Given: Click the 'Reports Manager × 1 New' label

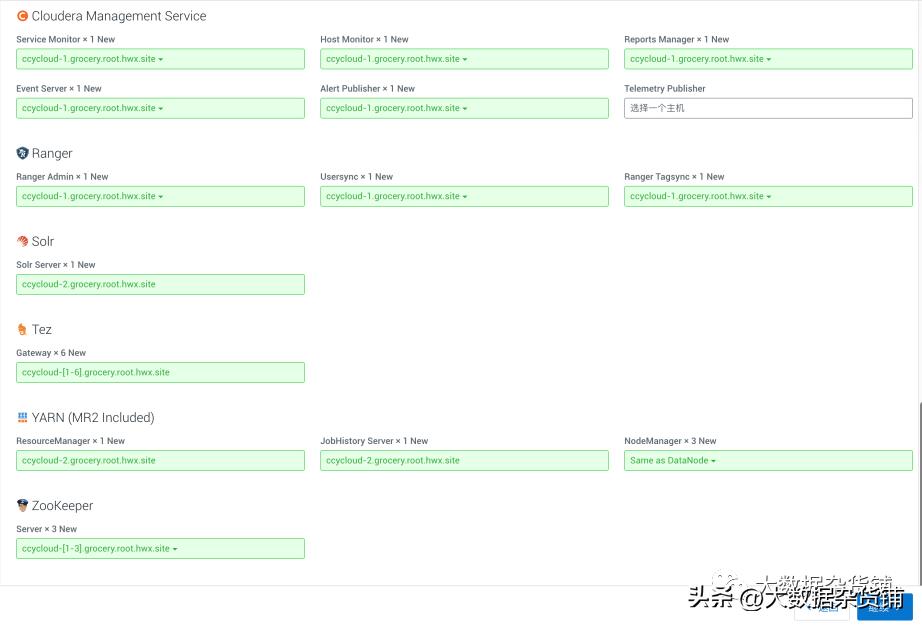Looking at the screenshot, I should [x=676, y=39].
